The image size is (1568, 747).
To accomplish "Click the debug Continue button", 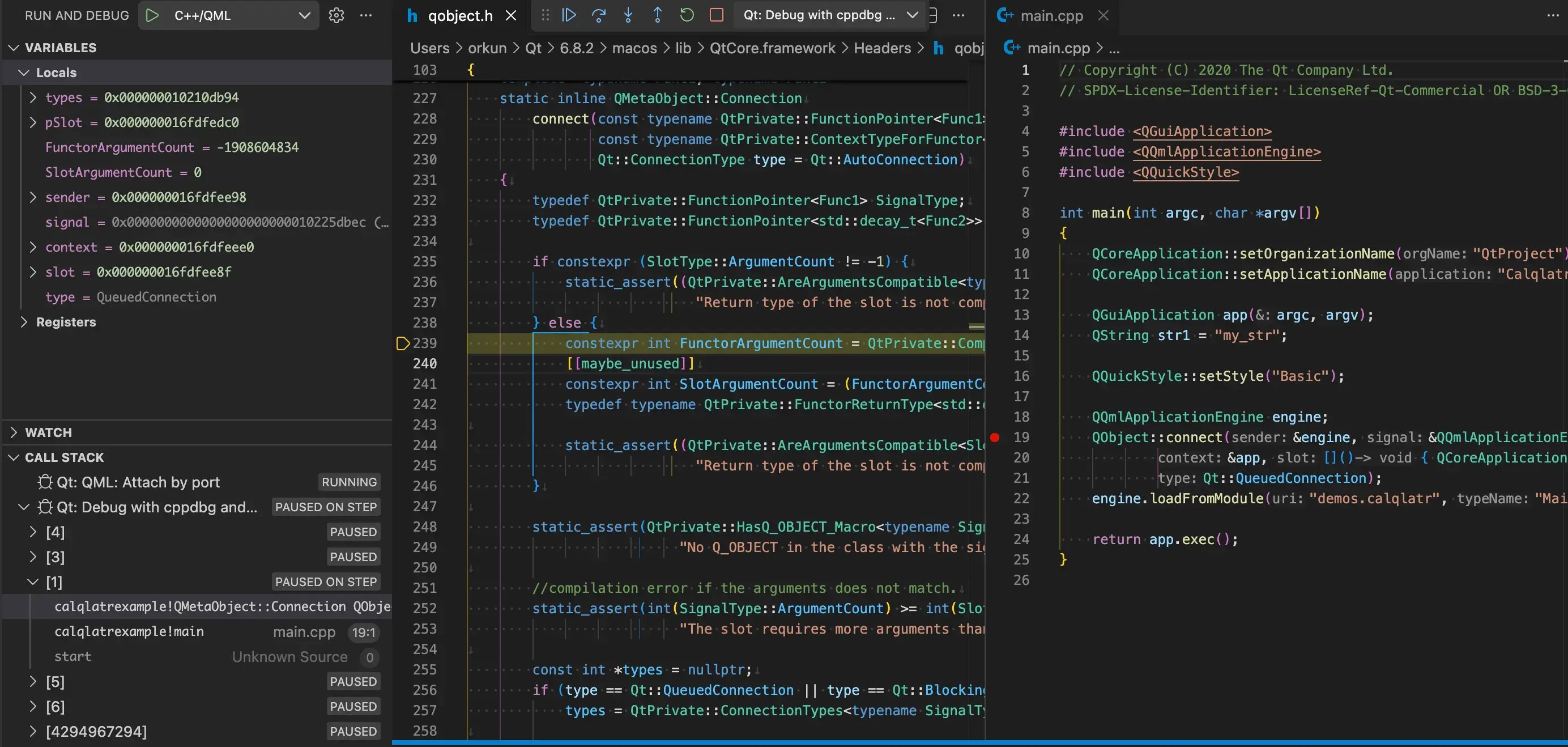I will coord(569,15).
